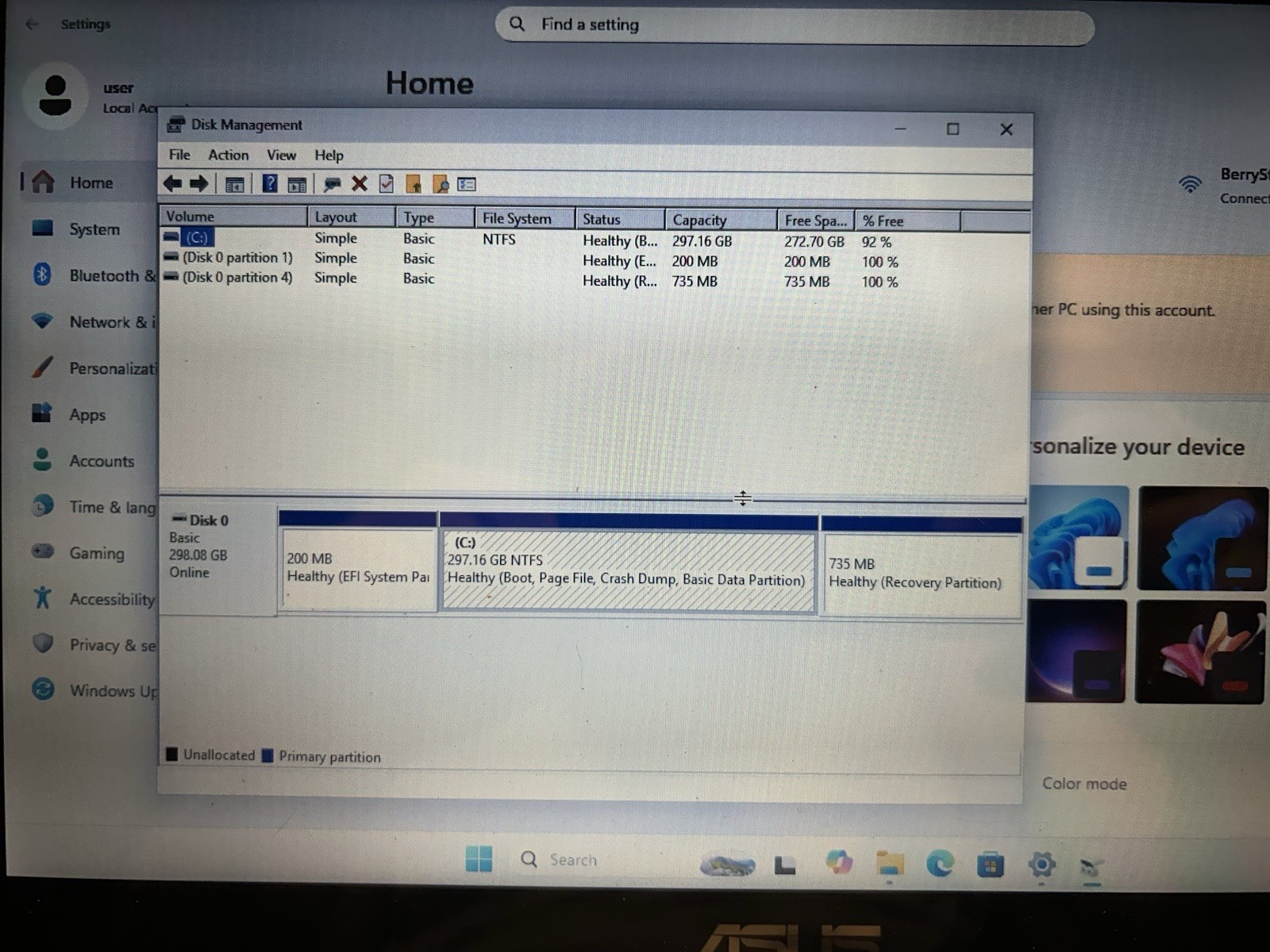Click the blue Primary partition legend swatch
This screenshot has width=1270, height=952.
tap(267, 755)
